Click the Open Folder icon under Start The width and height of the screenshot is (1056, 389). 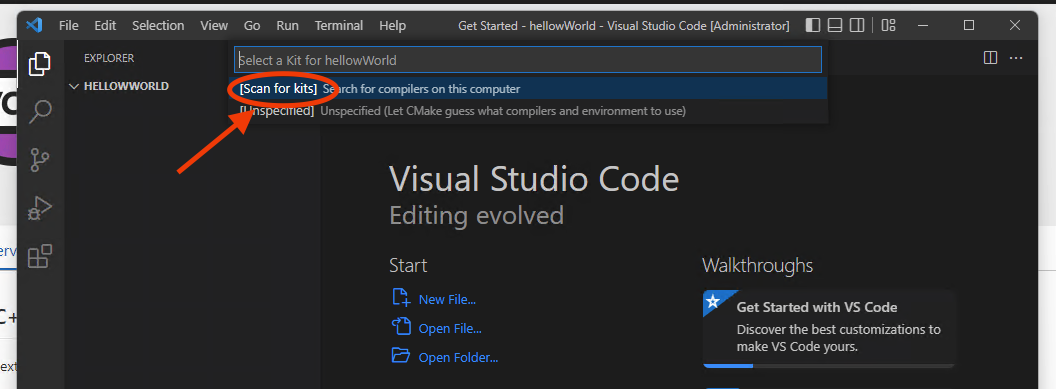tap(401, 355)
